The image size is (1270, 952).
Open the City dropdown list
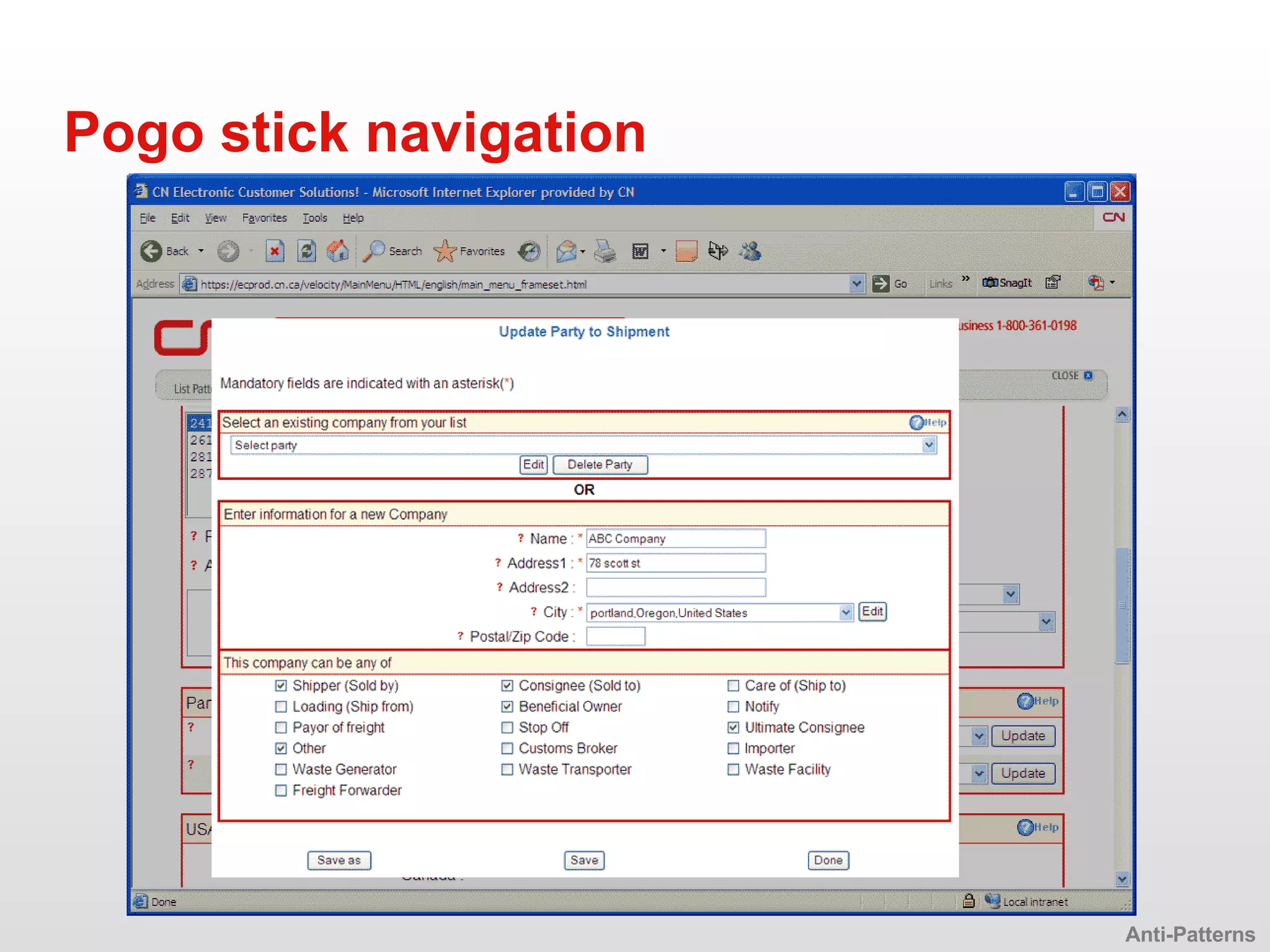coord(846,612)
